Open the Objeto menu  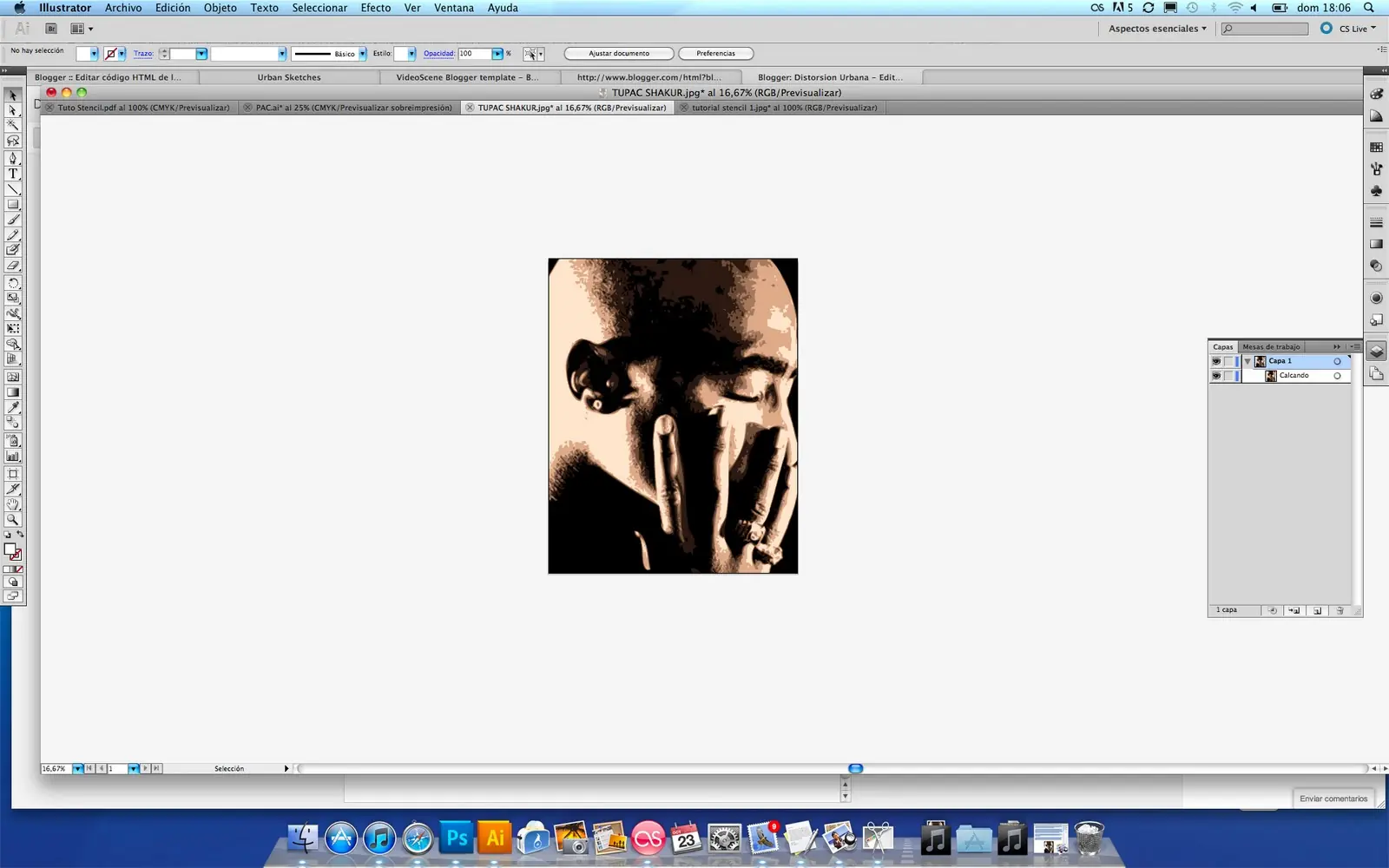click(220, 8)
